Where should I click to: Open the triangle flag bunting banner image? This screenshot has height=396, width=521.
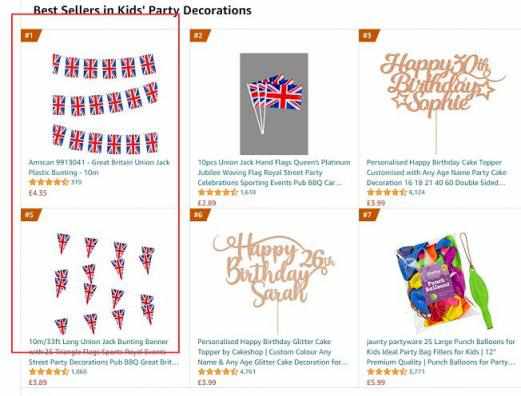[x=105, y=284]
